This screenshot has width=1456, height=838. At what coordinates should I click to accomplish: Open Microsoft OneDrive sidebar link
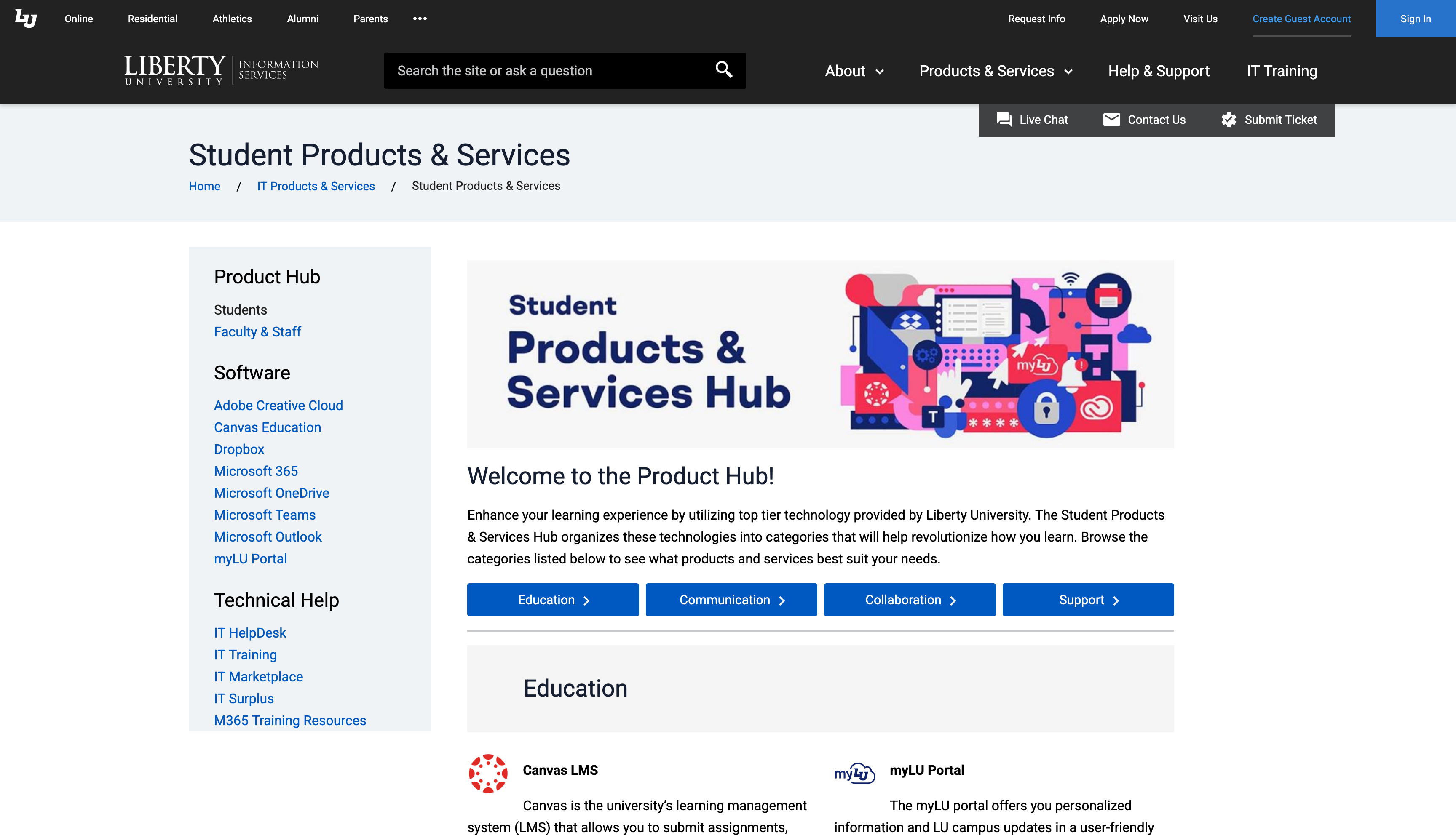272,493
